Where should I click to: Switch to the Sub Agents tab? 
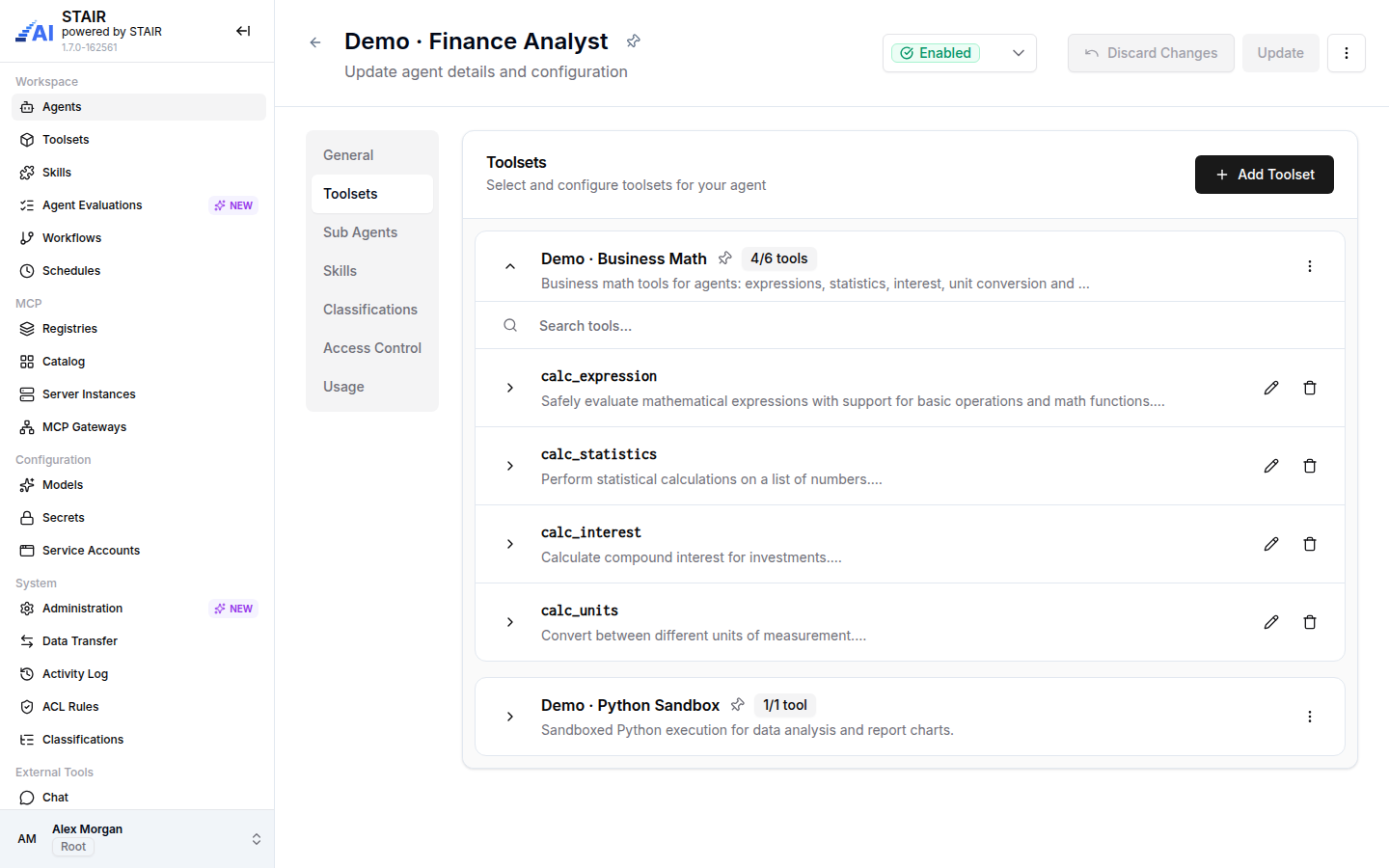[372, 232]
